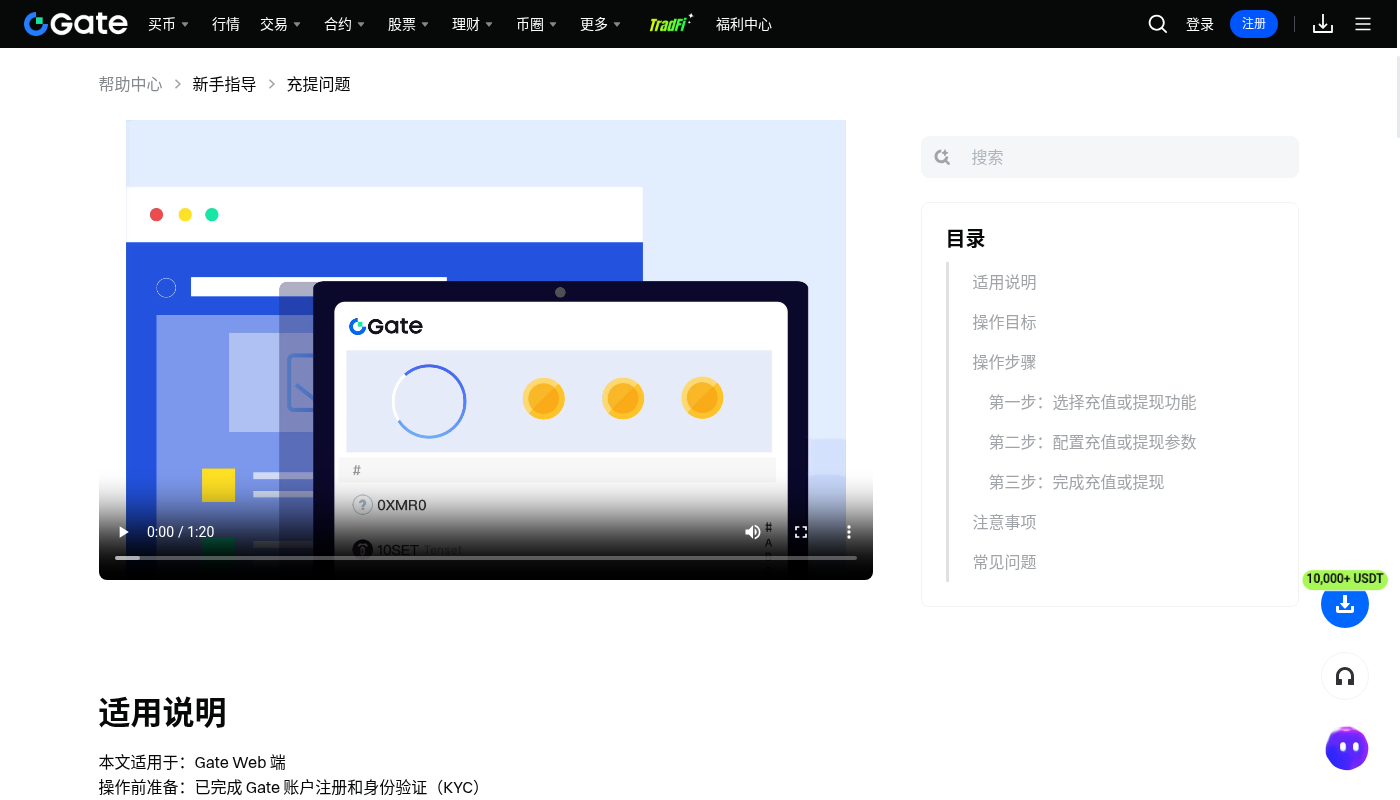Go to 充提问题 breadcrumb
This screenshot has height=800, width=1400.
pyautogui.click(x=319, y=84)
